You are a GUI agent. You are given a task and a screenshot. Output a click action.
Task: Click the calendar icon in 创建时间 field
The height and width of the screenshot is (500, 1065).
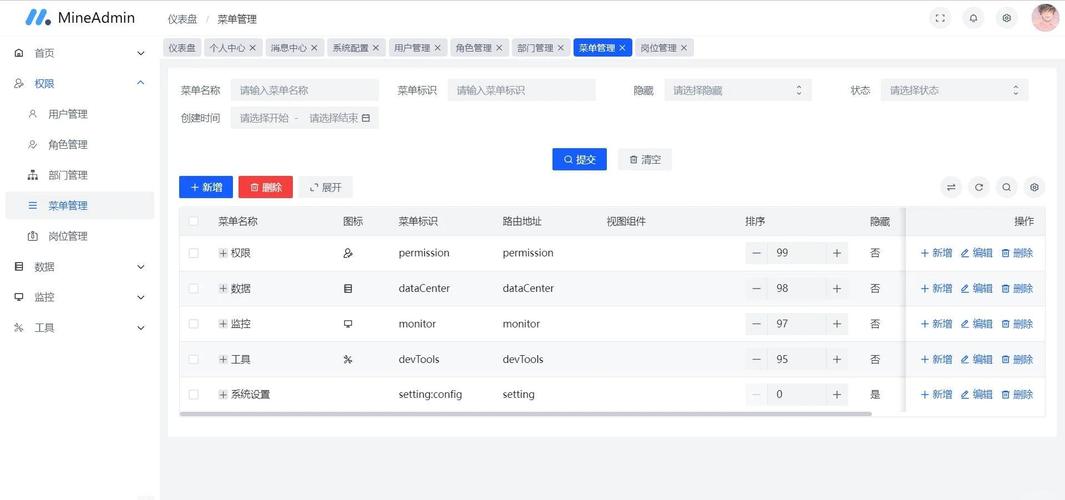366,118
